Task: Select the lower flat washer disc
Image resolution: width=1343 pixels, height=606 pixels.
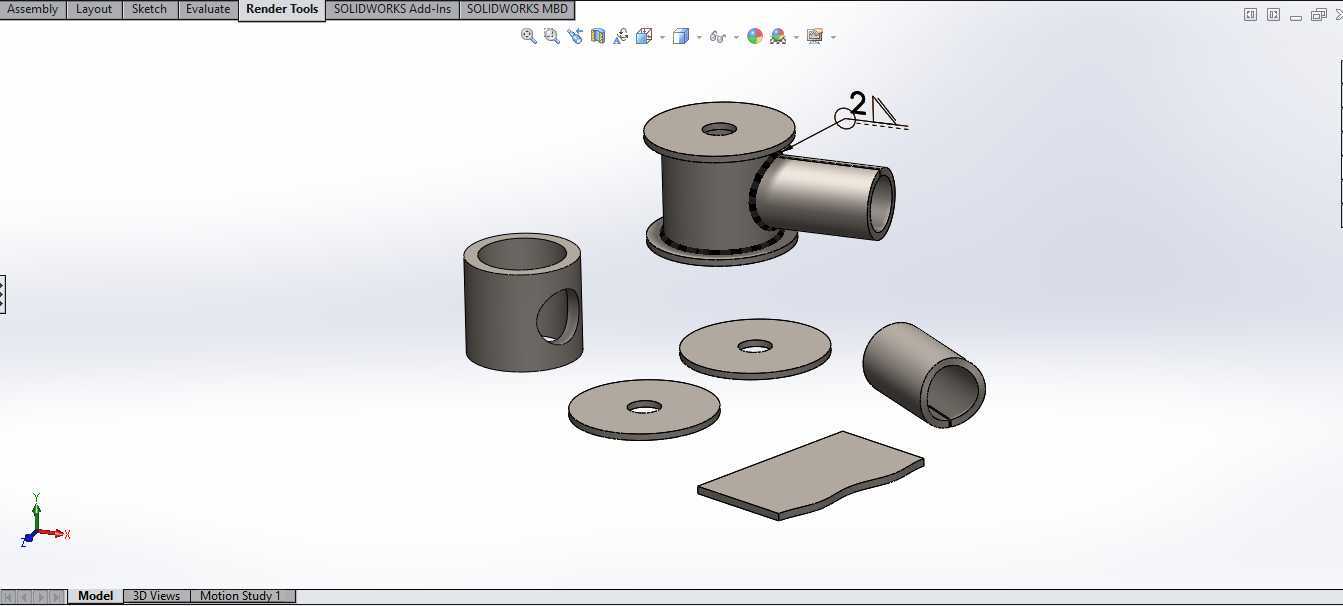Action: pos(644,408)
